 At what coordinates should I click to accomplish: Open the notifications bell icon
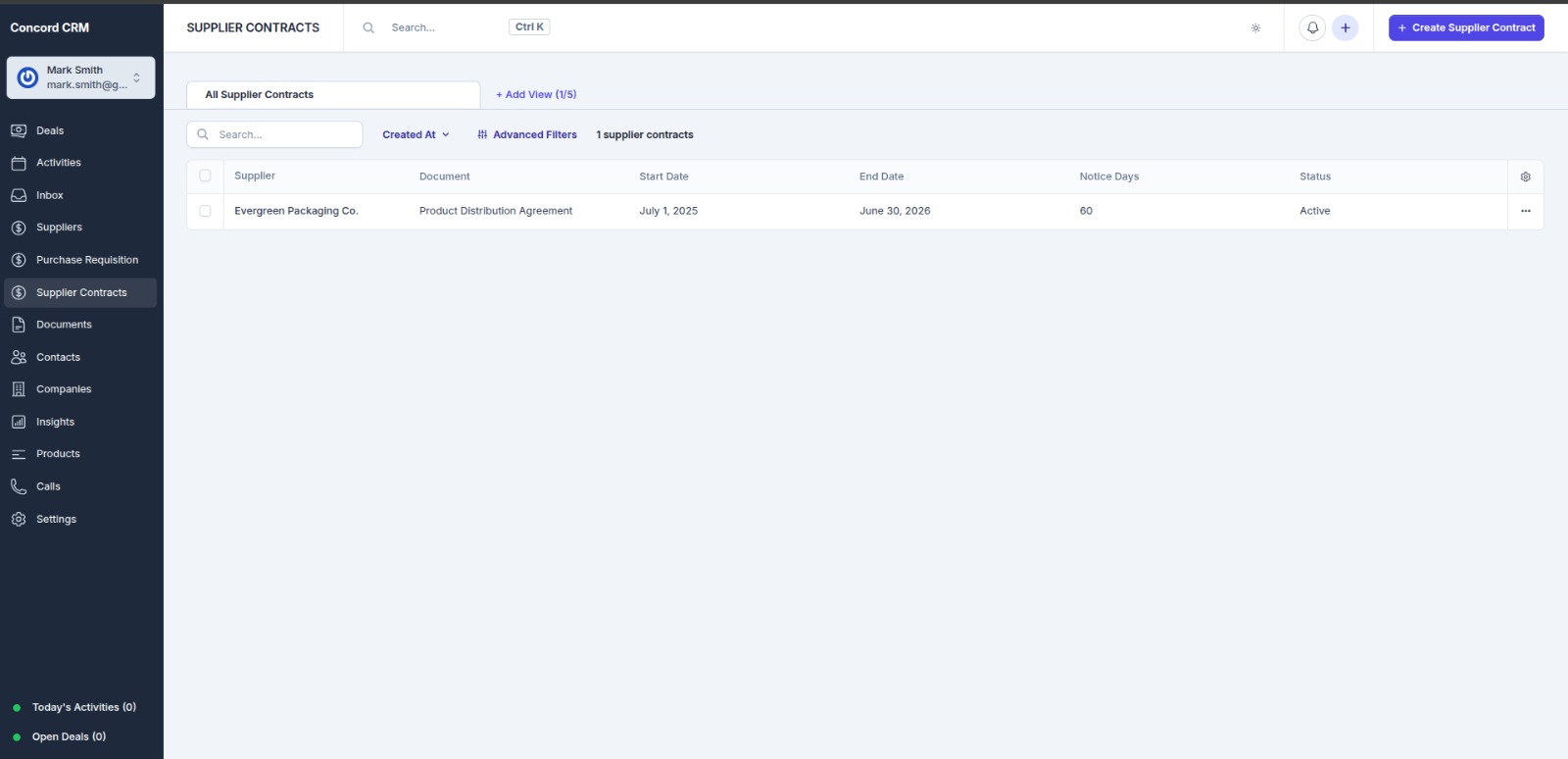click(x=1312, y=27)
